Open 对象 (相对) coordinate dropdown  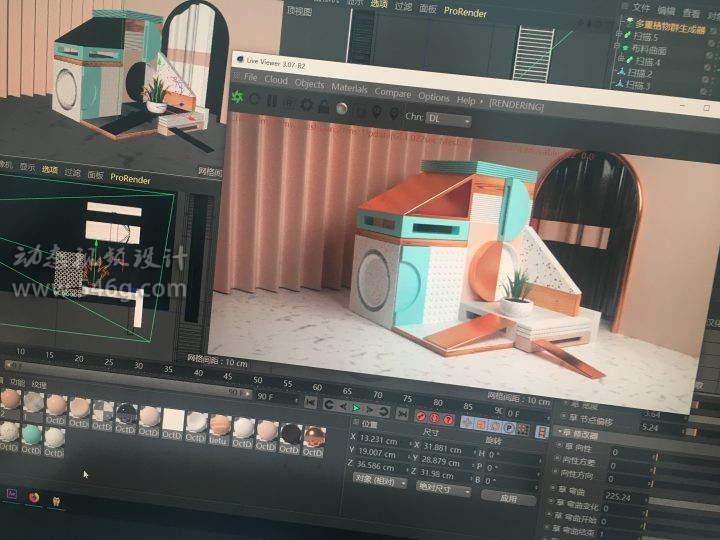tap(380, 481)
